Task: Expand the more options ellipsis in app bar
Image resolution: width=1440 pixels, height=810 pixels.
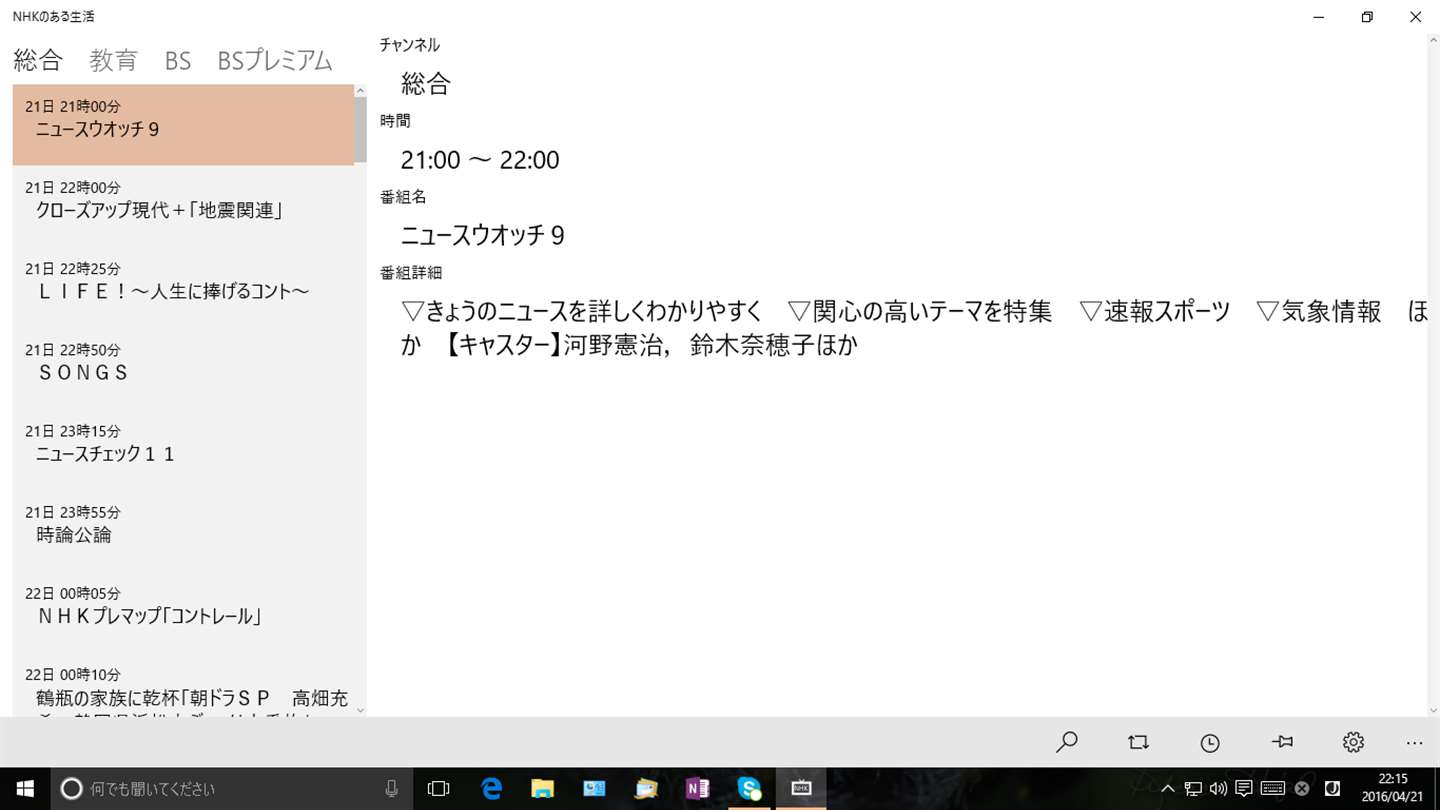Action: coord(1414,743)
